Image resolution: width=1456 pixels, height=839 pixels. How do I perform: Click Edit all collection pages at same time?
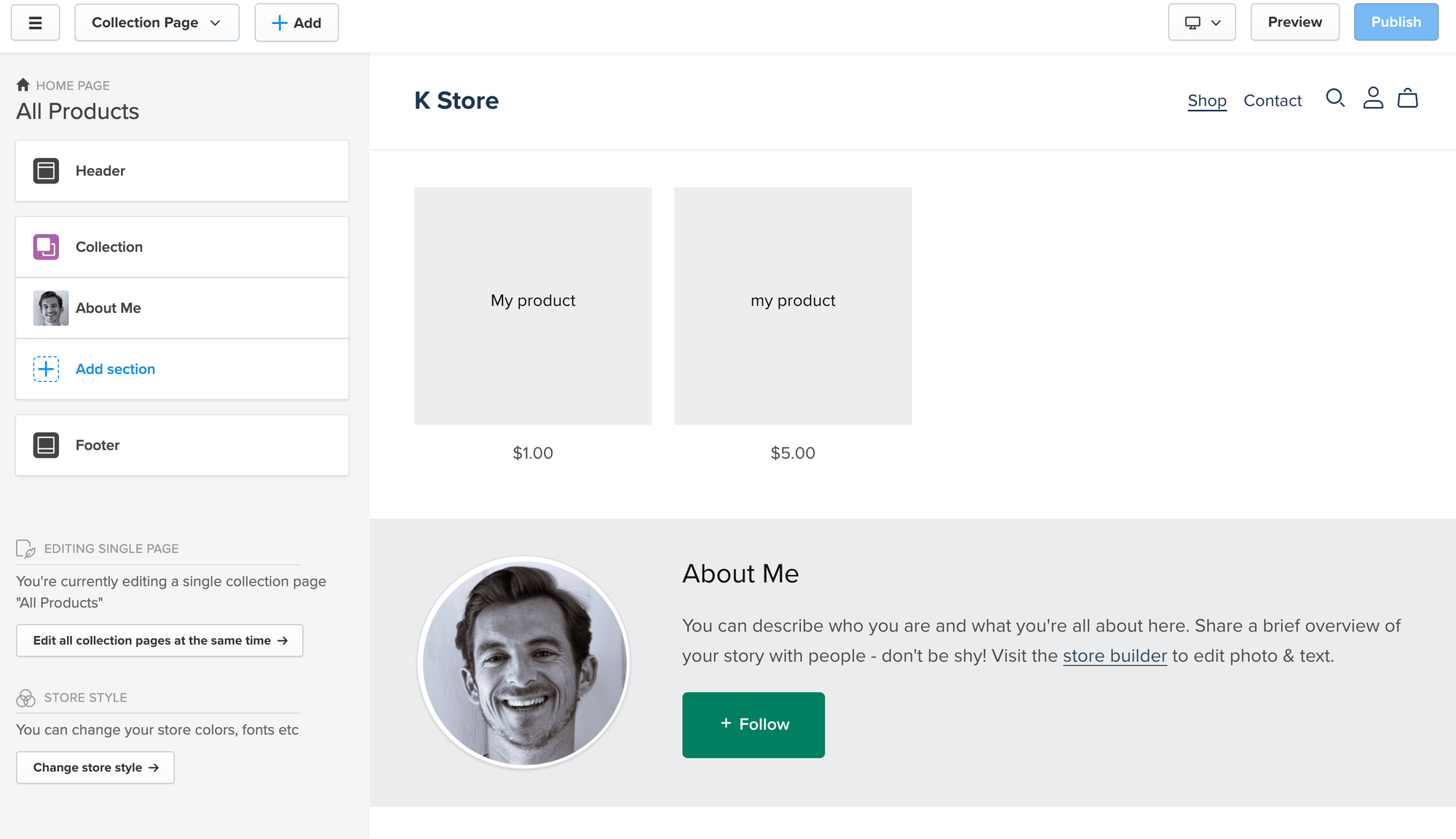(x=159, y=640)
